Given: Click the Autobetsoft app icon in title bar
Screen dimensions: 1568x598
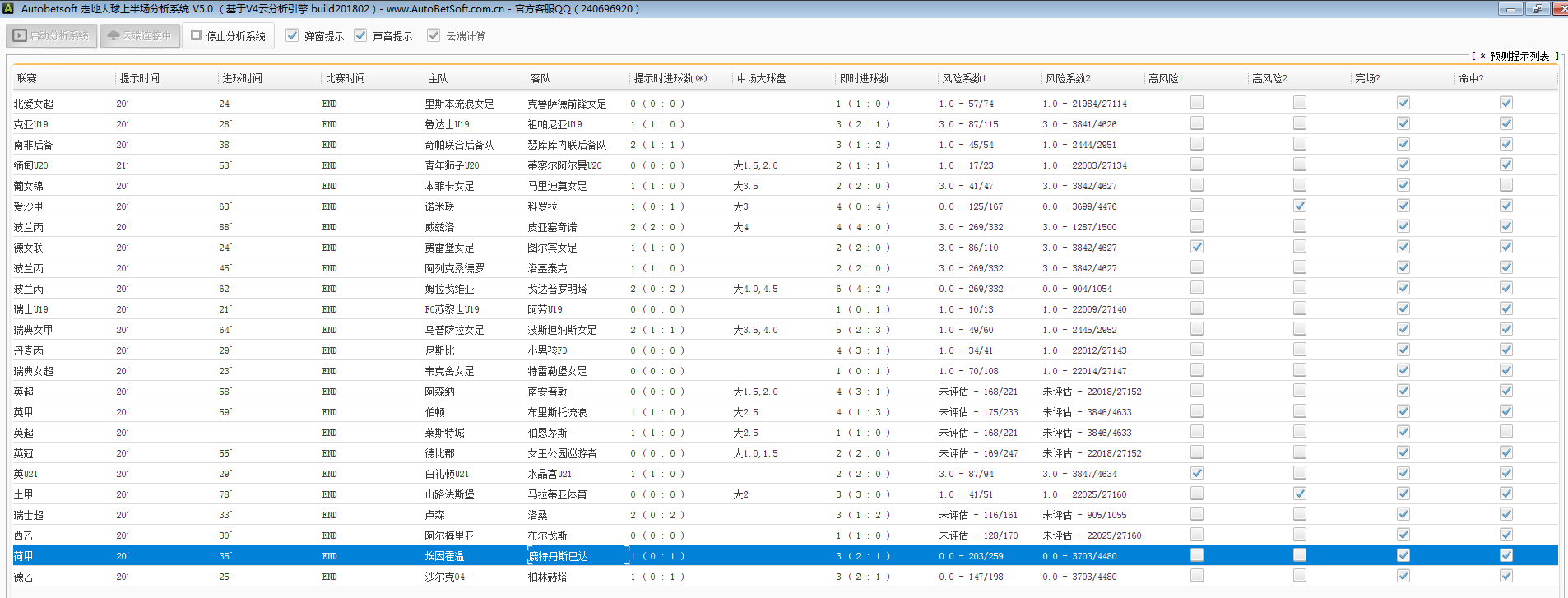Looking at the screenshot, I should click(x=8, y=8).
